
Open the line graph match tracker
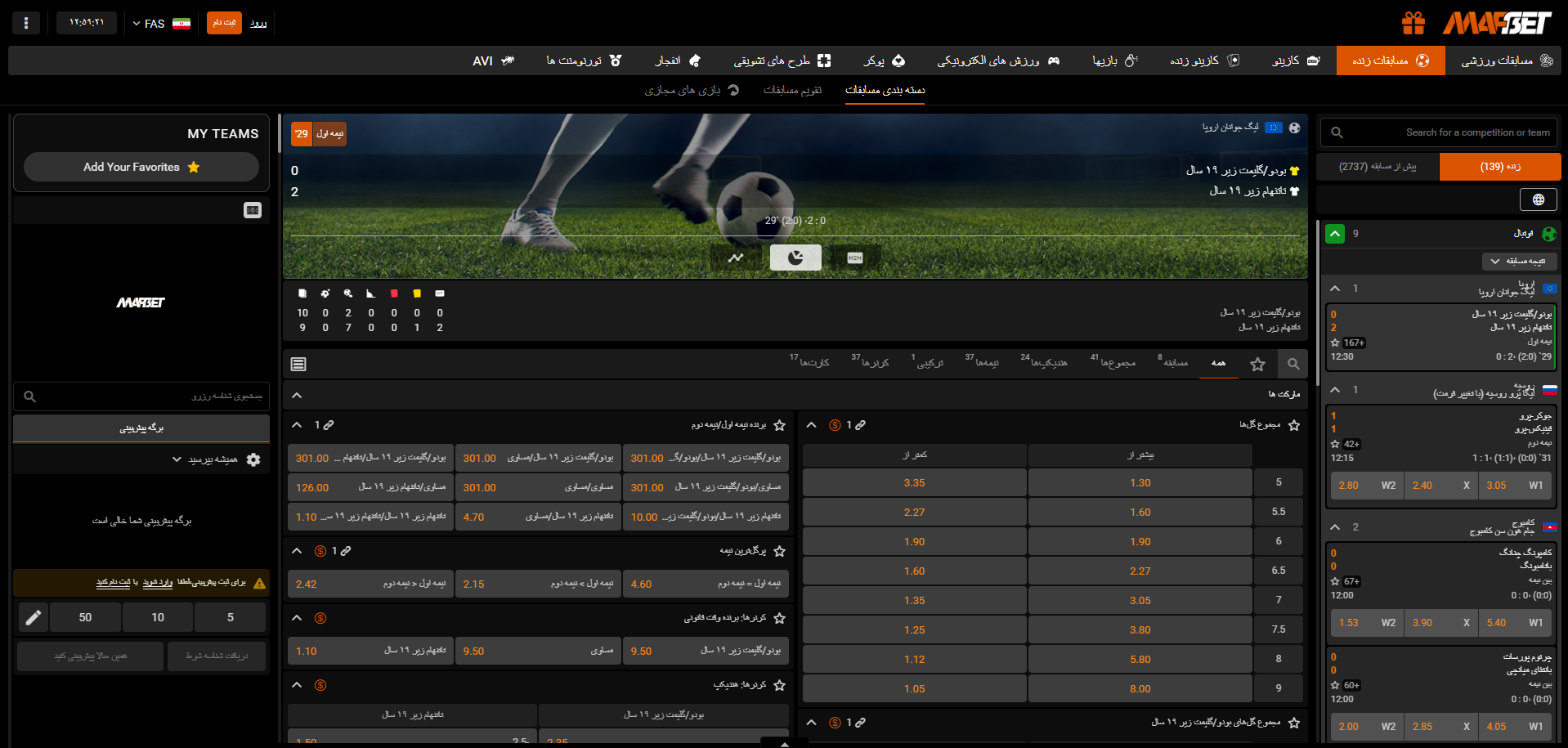coord(736,258)
